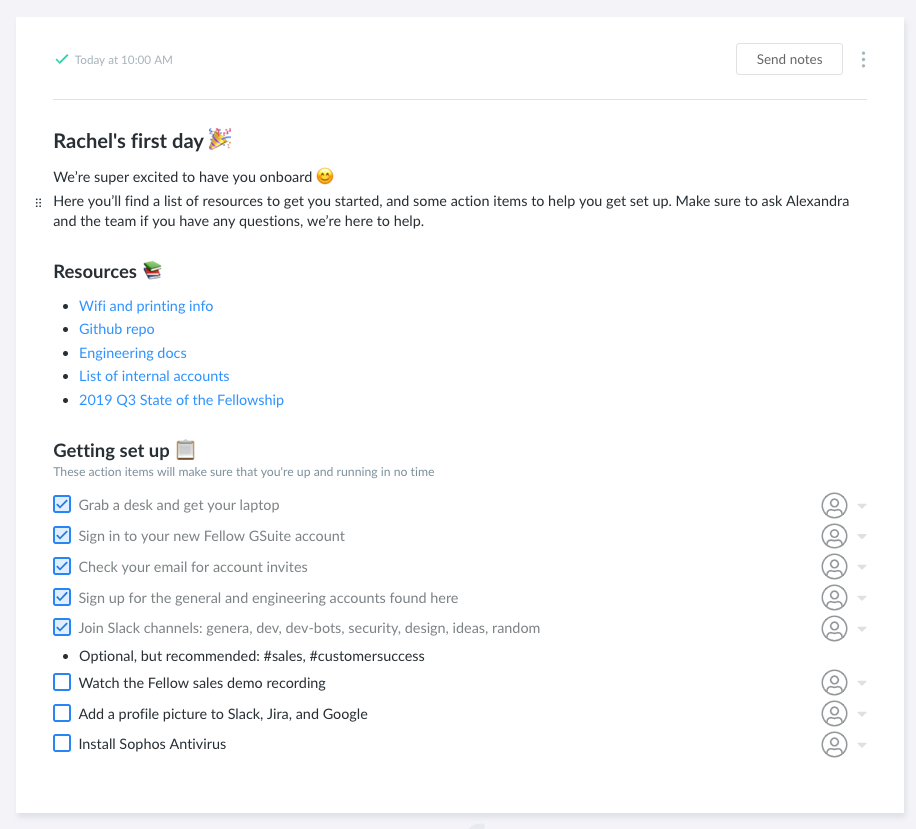Open dropdown arrow next to 'Check your email' item
The image size is (916, 829).
(862, 568)
